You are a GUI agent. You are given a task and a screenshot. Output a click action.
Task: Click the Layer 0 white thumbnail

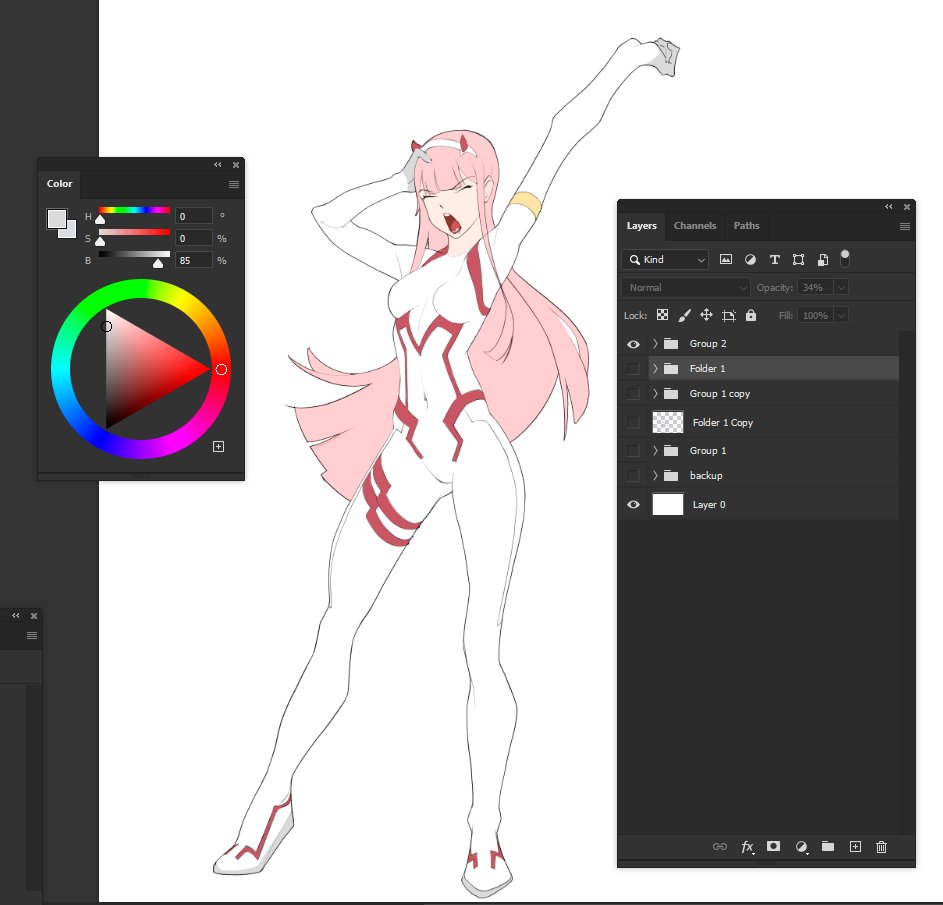coord(668,504)
